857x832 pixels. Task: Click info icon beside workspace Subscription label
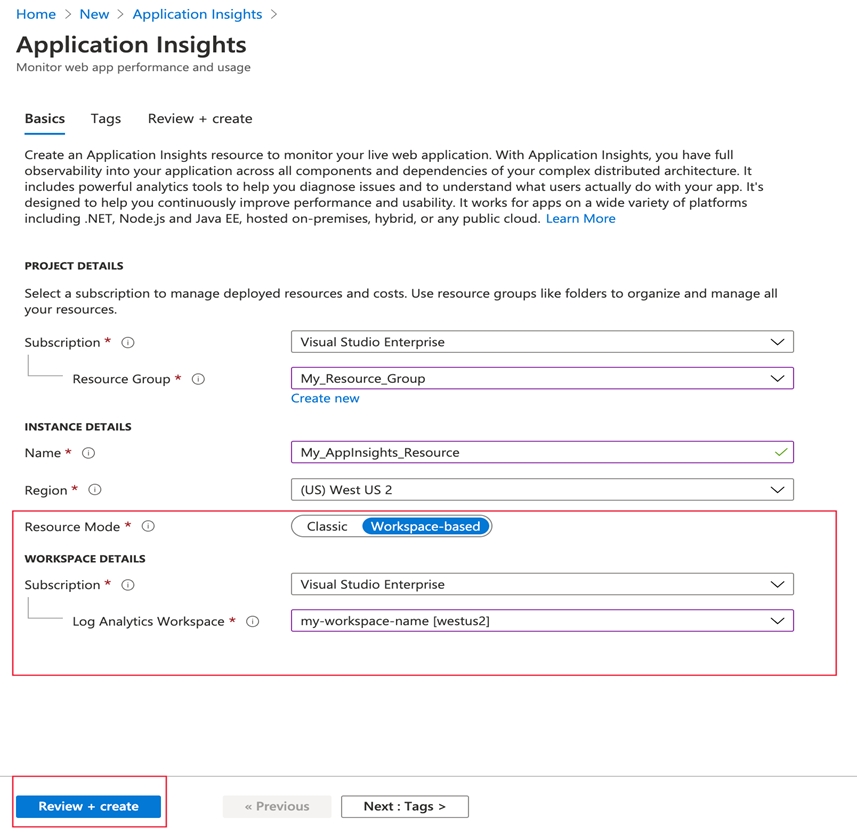128,585
